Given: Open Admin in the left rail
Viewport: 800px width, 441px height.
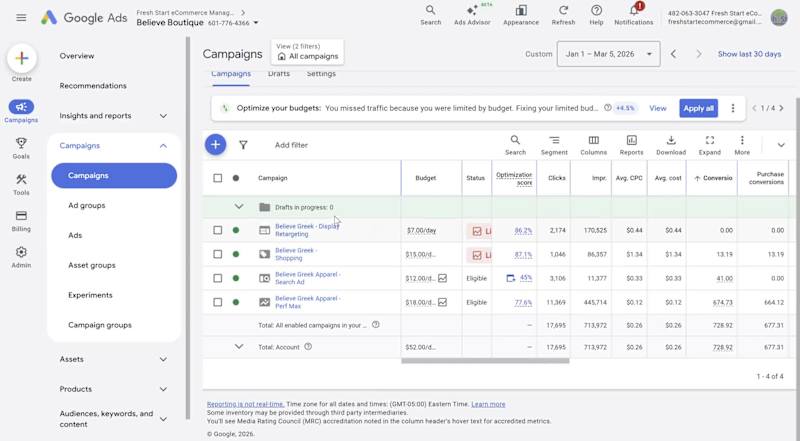Looking at the screenshot, I should pos(21,257).
